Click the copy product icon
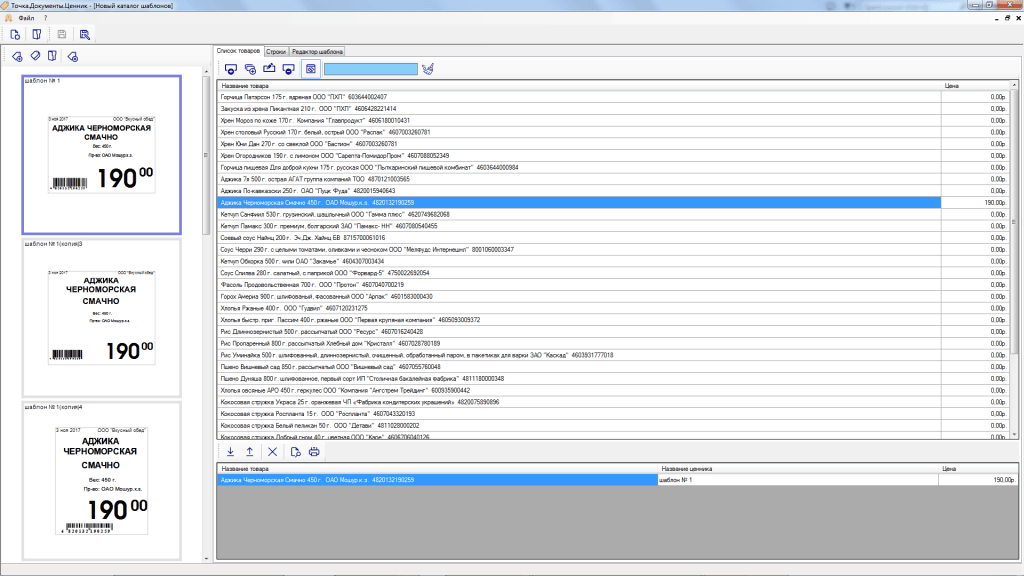The width and height of the screenshot is (1024, 576). pos(250,69)
